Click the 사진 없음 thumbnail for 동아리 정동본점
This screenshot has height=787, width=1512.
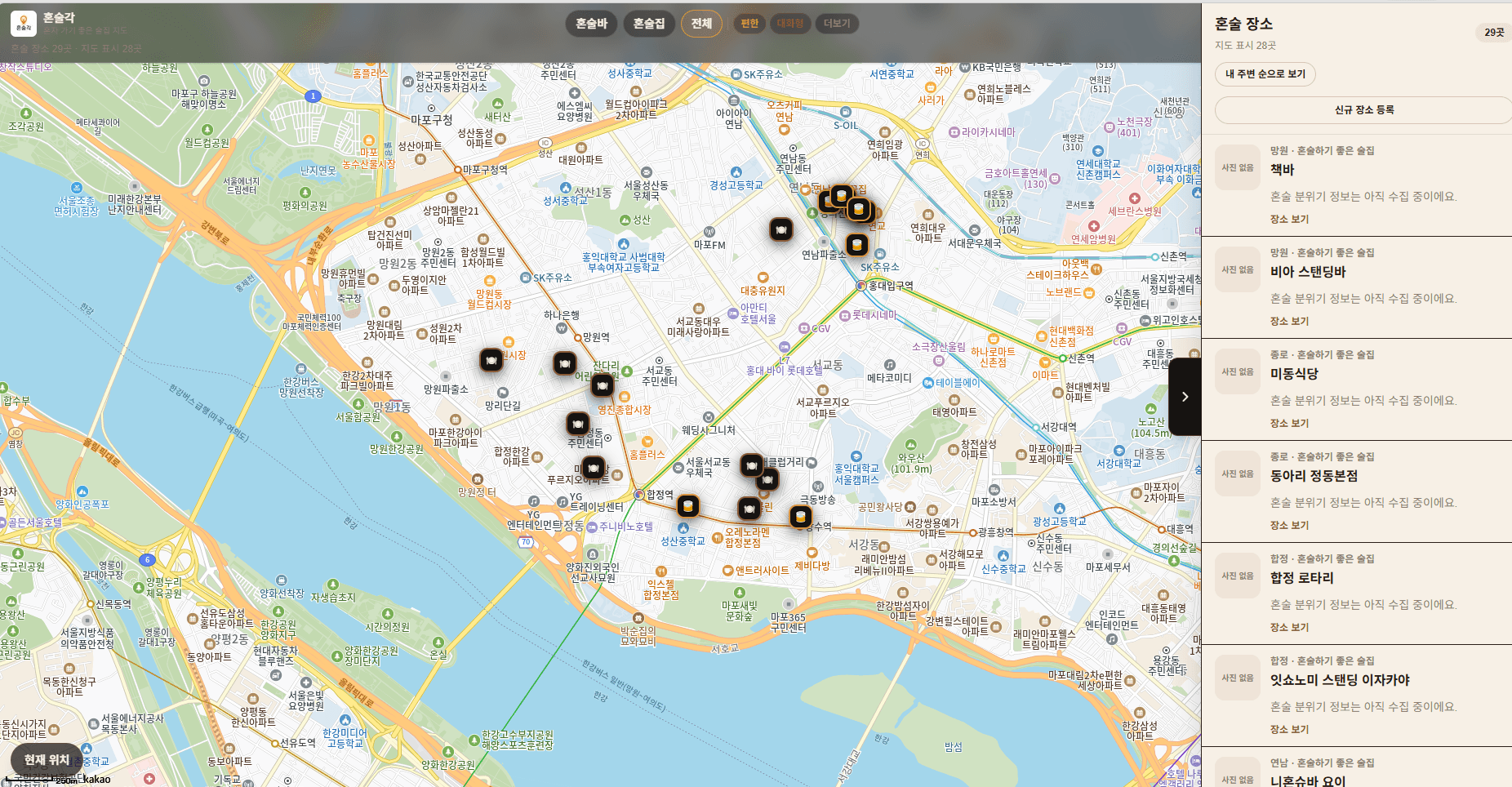coord(1238,474)
